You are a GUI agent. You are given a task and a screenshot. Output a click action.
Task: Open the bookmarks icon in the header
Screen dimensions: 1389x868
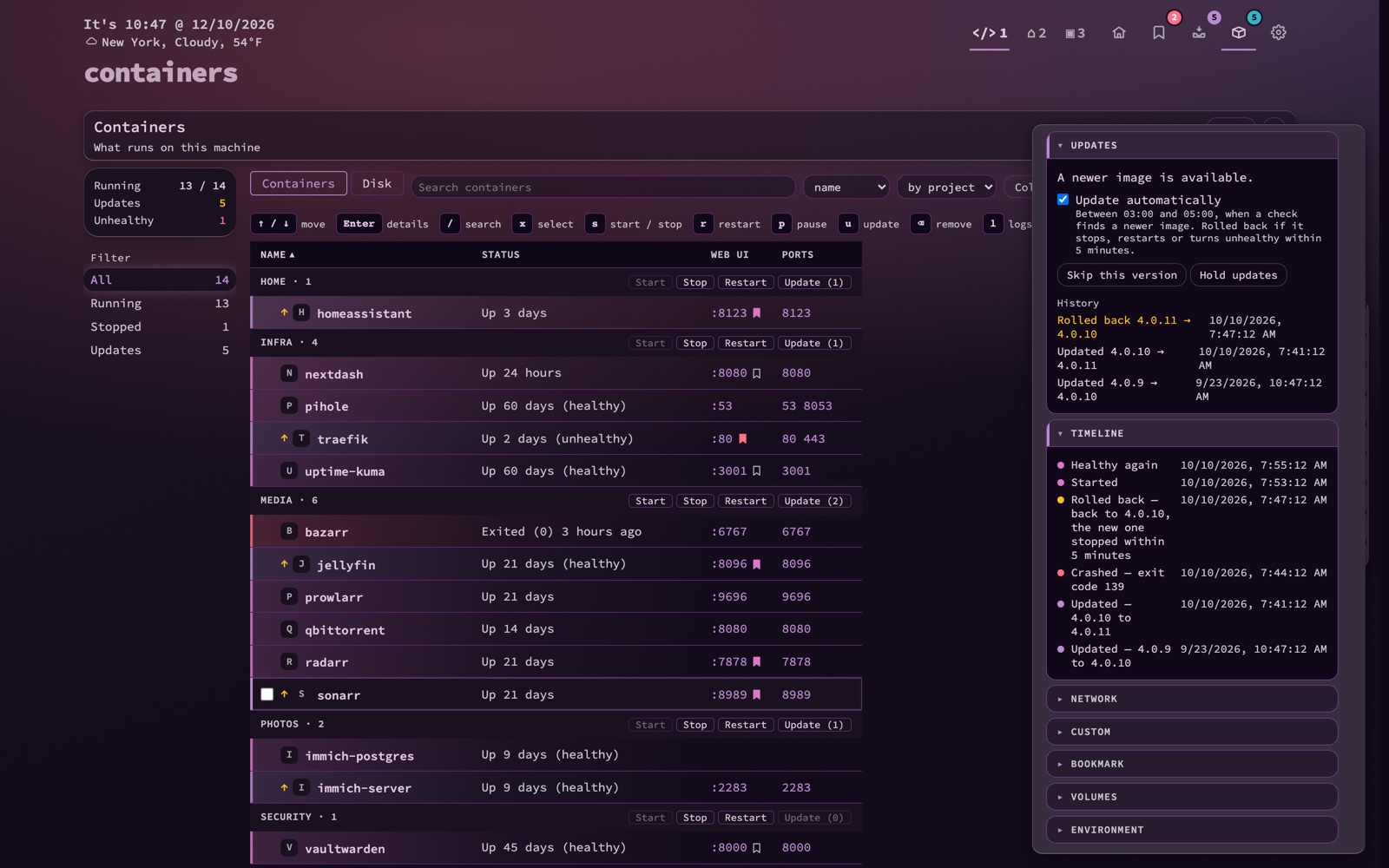coord(1159,33)
